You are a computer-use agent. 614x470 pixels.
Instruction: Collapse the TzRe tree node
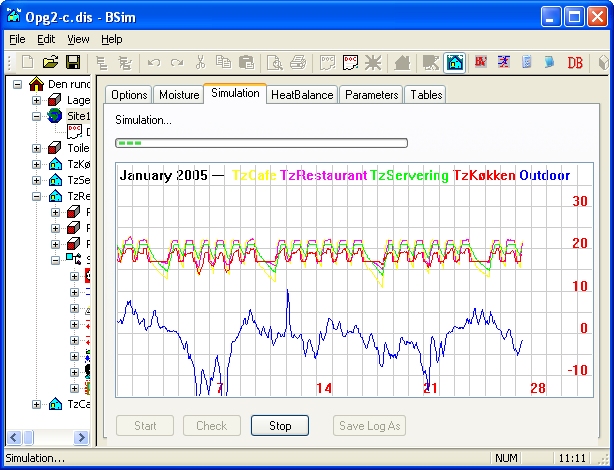point(36,196)
